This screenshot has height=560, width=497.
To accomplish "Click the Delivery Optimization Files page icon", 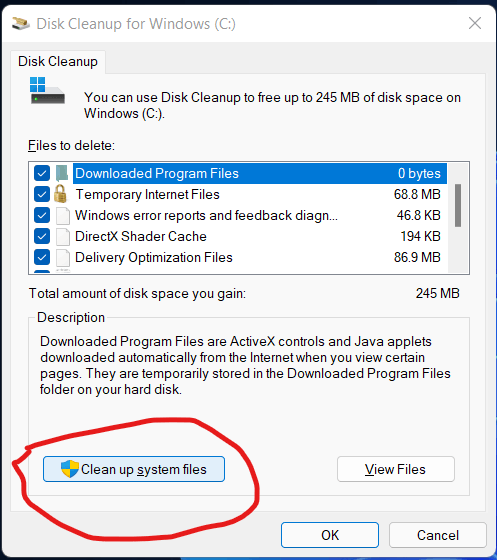I will click(x=63, y=258).
